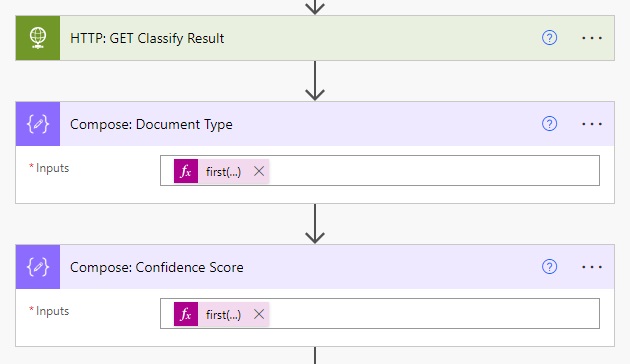This screenshot has width=630, height=364.
Task: Remove first(...) expression from Confidence Score inputs
Action: click(259, 314)
